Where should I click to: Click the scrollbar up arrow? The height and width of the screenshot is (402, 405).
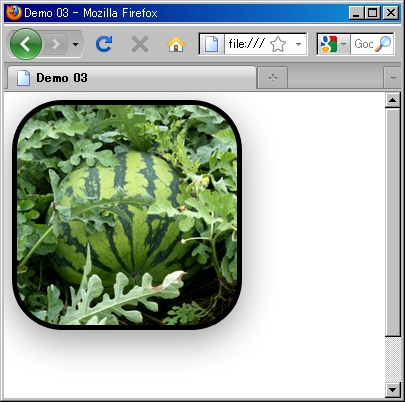[393, 100]
